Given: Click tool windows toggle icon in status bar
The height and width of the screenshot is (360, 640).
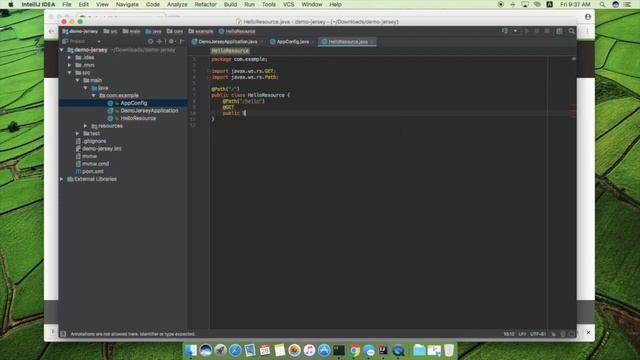Looking at the screenshot, I should 63,334.
